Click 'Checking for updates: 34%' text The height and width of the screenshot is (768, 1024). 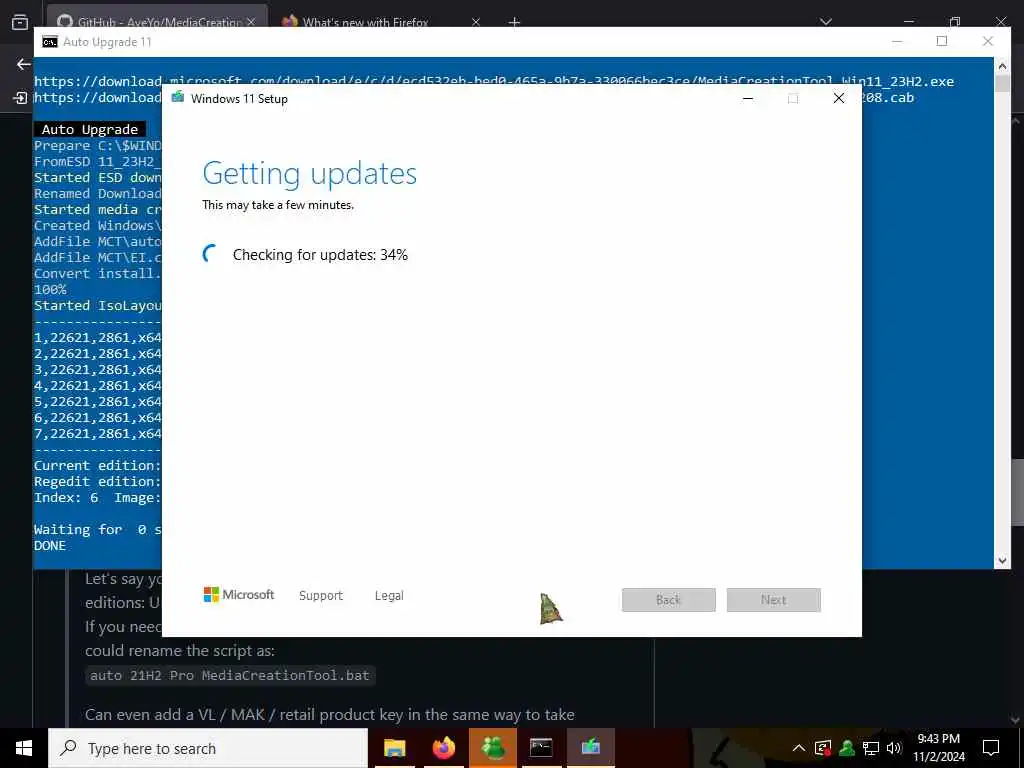click(320, 255)
